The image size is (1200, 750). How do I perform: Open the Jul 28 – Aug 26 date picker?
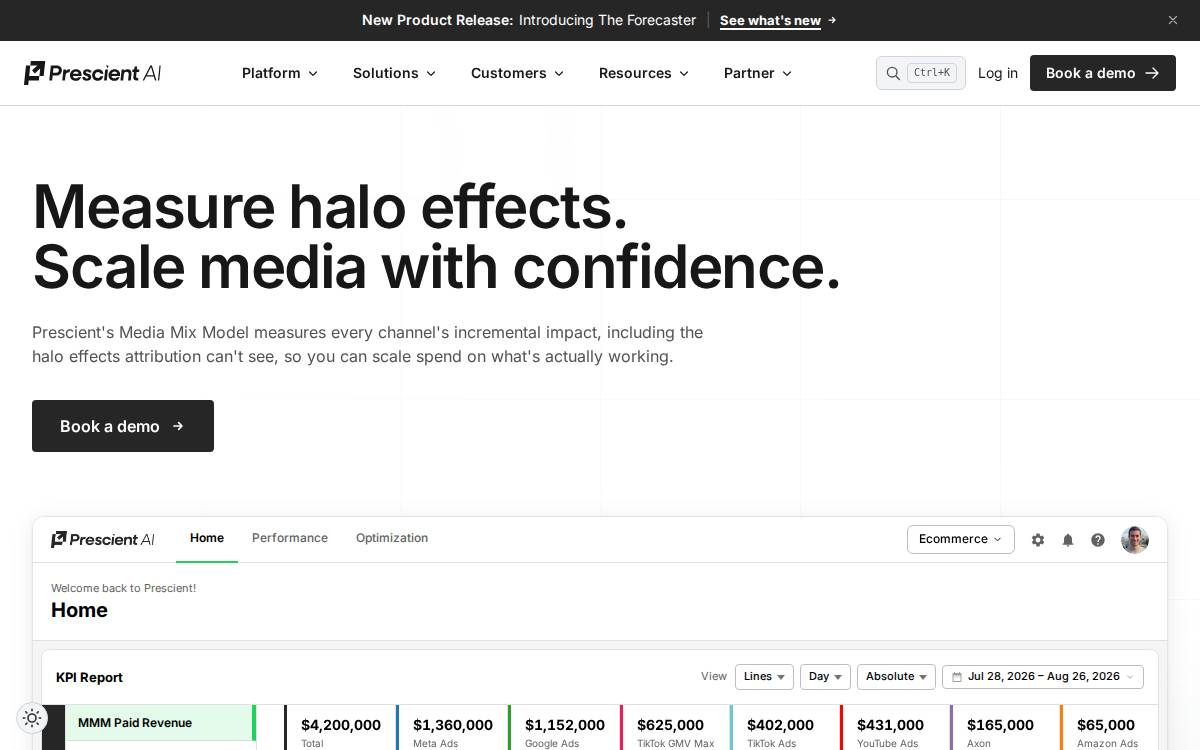pyautogui.click(x=1043, y=677)
